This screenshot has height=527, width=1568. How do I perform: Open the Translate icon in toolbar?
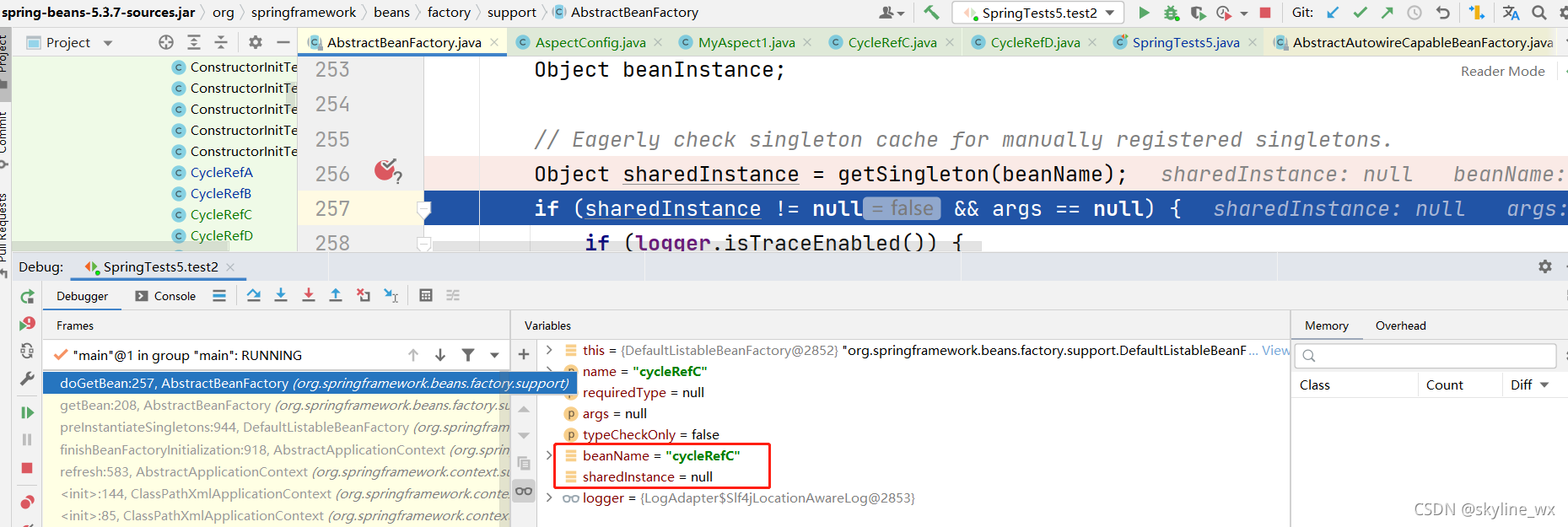[x=1511, y=13]
